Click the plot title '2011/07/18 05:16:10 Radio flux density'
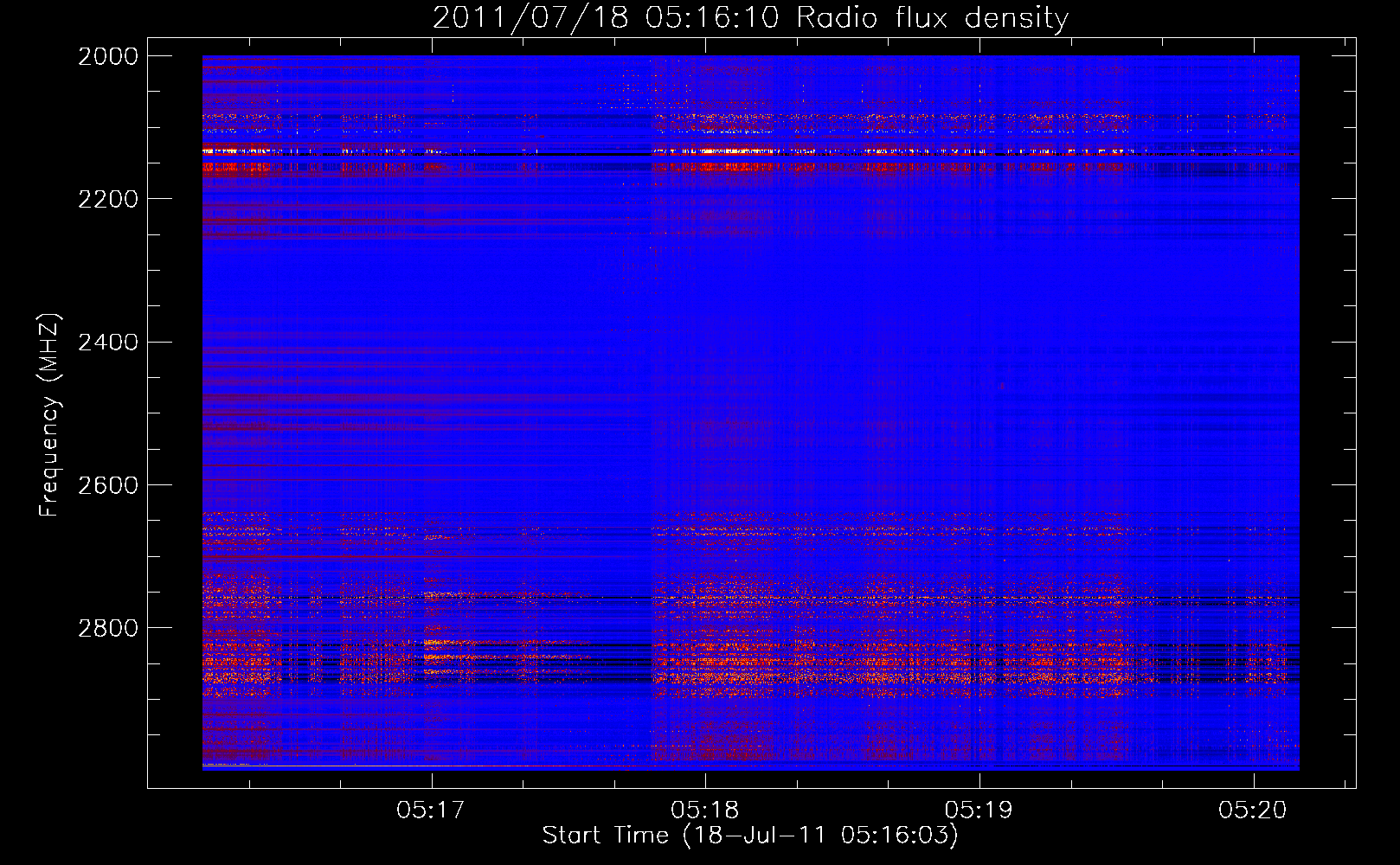 750,18
